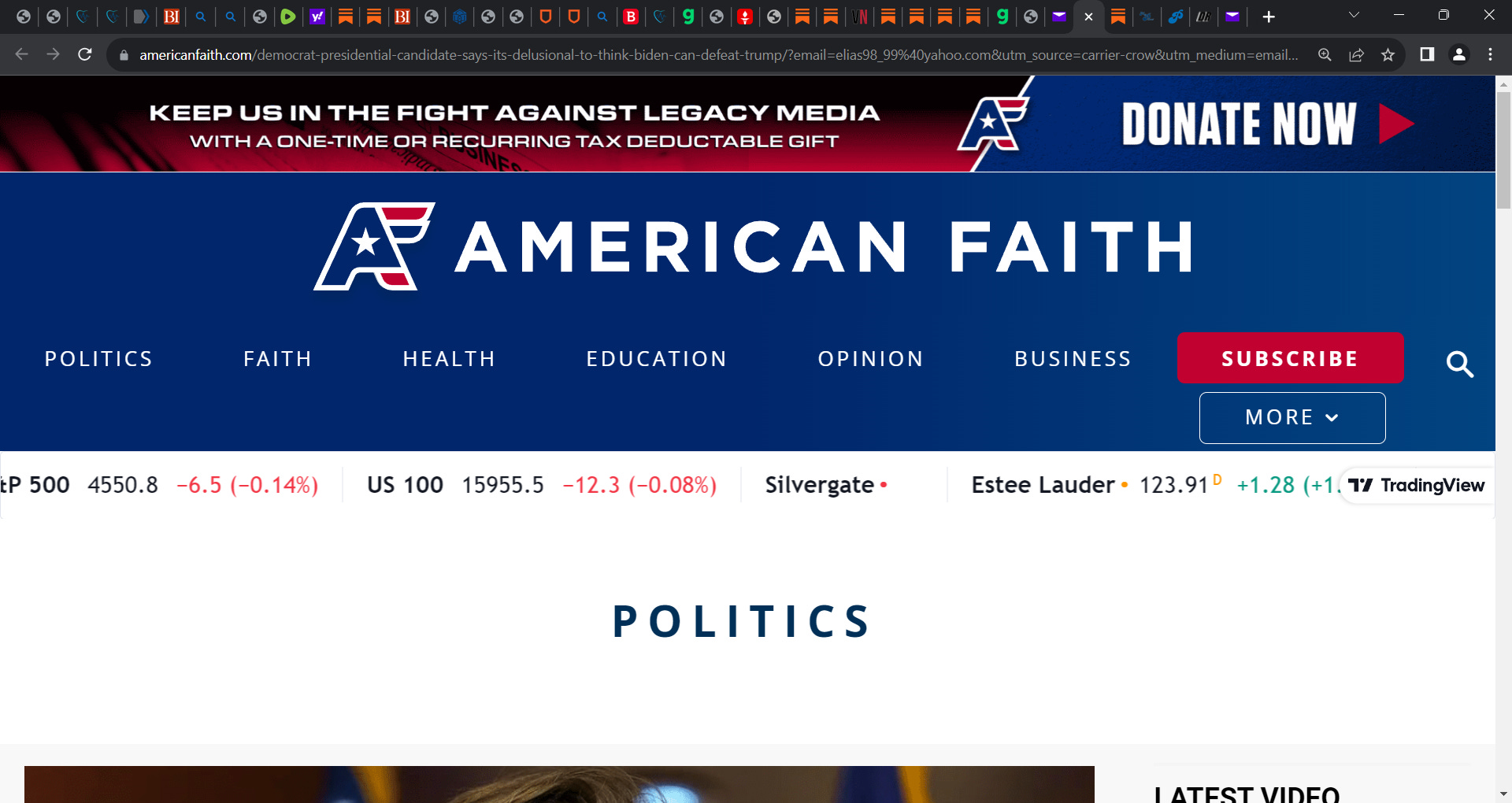Open the Health navigation link
Viewport: 1512px width, 803px height.
(449, 359)
